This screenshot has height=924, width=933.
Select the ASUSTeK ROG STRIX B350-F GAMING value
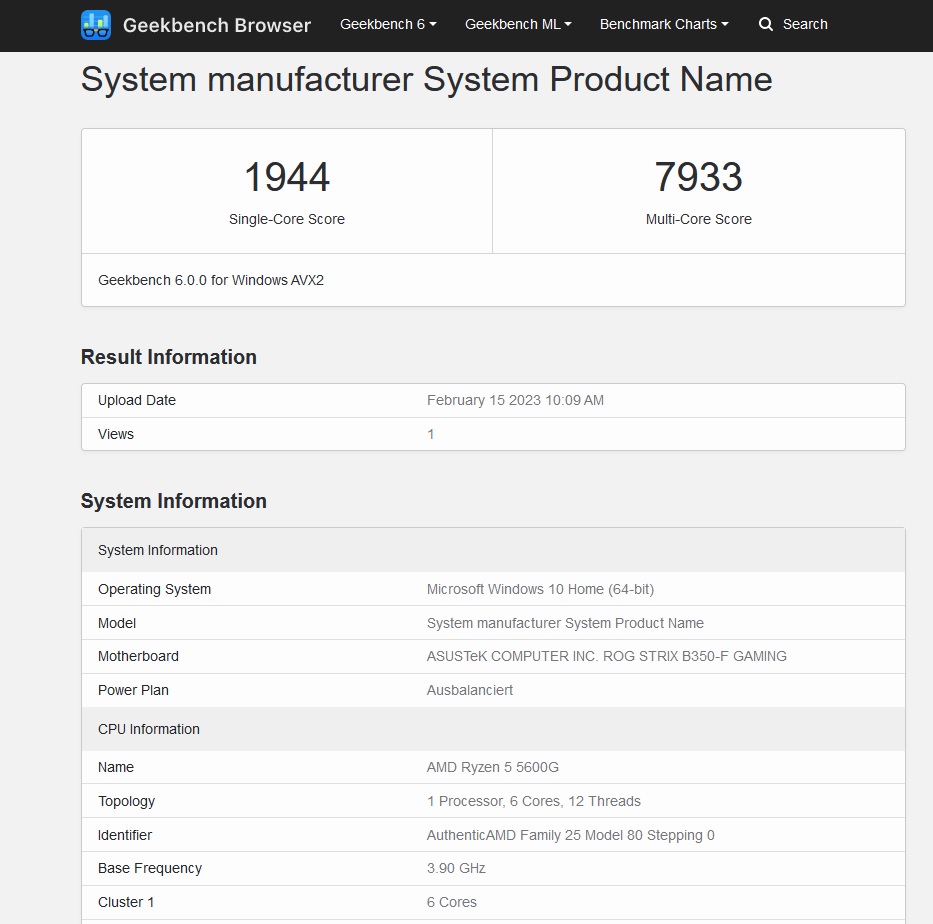pos(607,656)
